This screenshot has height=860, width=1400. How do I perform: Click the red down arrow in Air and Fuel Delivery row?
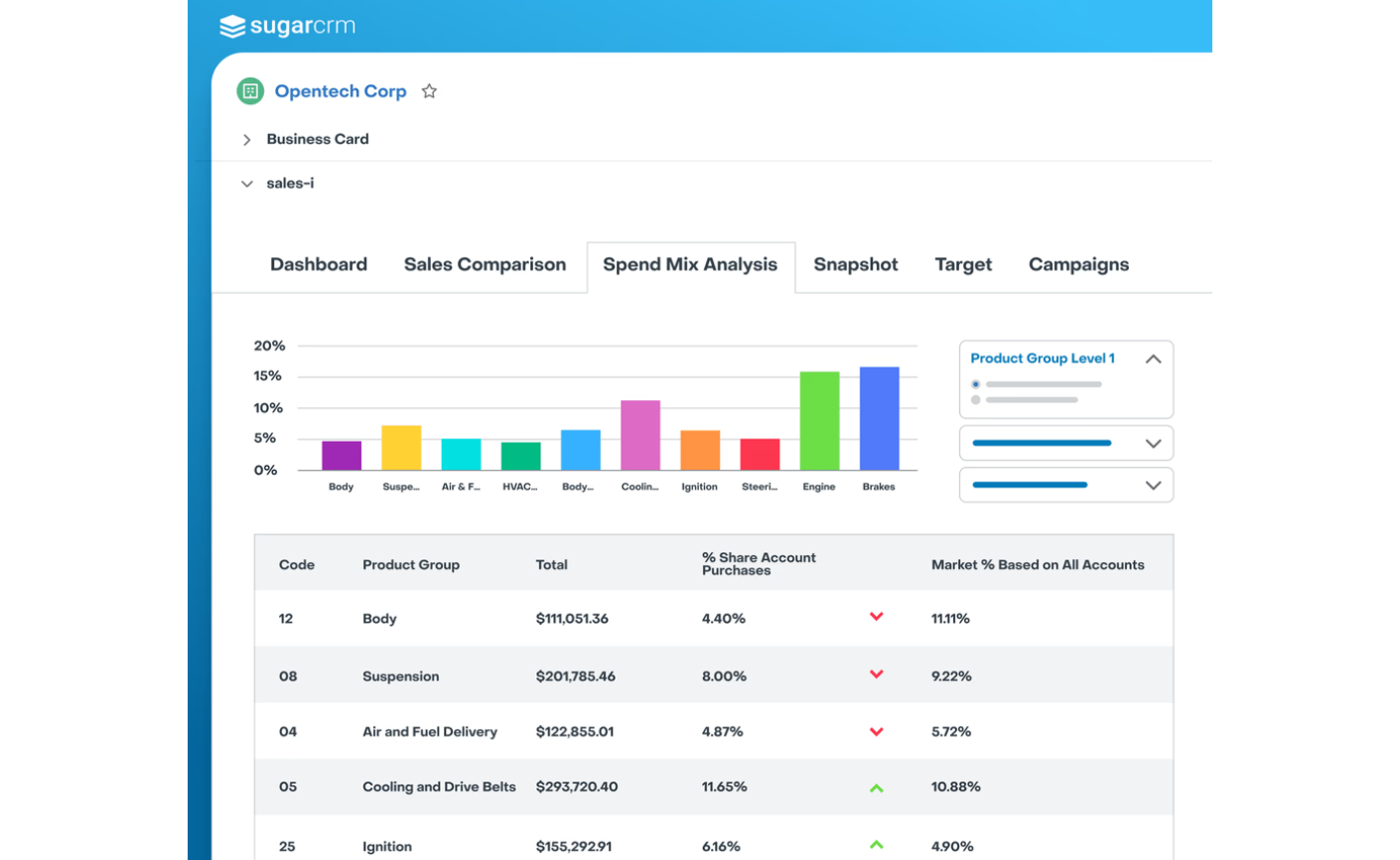pos(877,732)
